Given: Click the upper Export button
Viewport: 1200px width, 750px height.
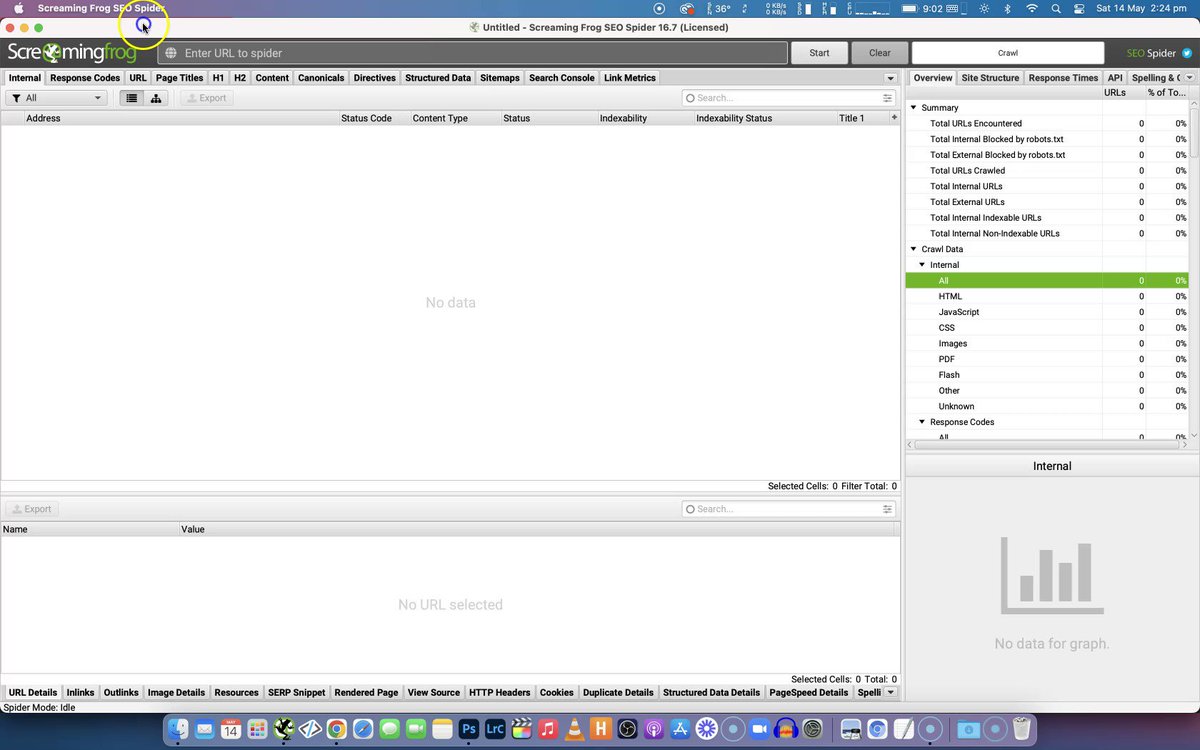Looking at the screenshot, I should pos(206,98).
